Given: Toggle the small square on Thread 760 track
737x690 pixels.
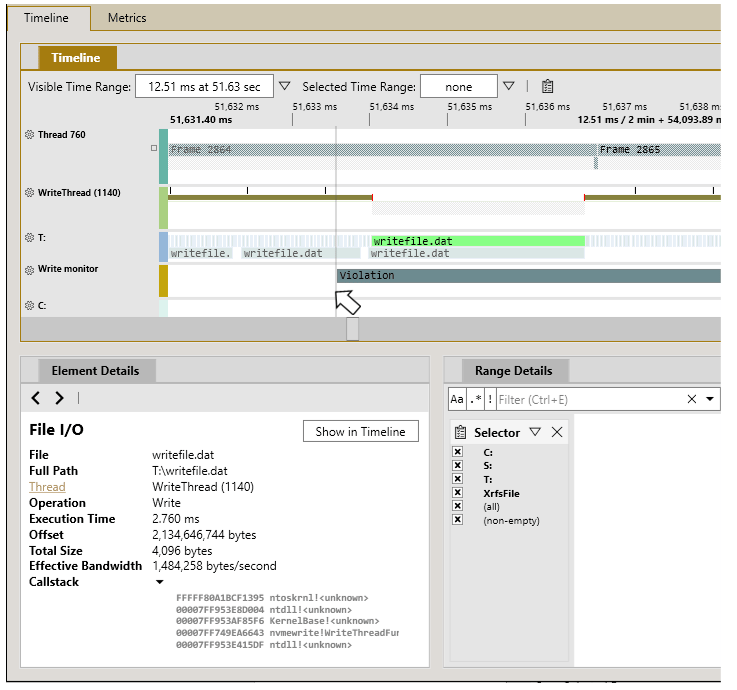Looking at the screenshot, I should pyautogui.click(x=154, y=148).
